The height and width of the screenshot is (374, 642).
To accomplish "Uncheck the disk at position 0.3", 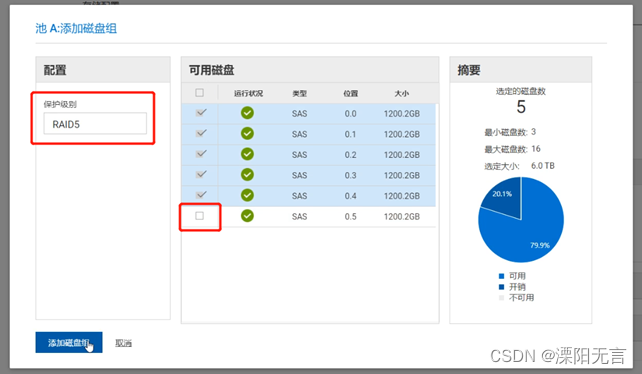I will coord(201,174).
